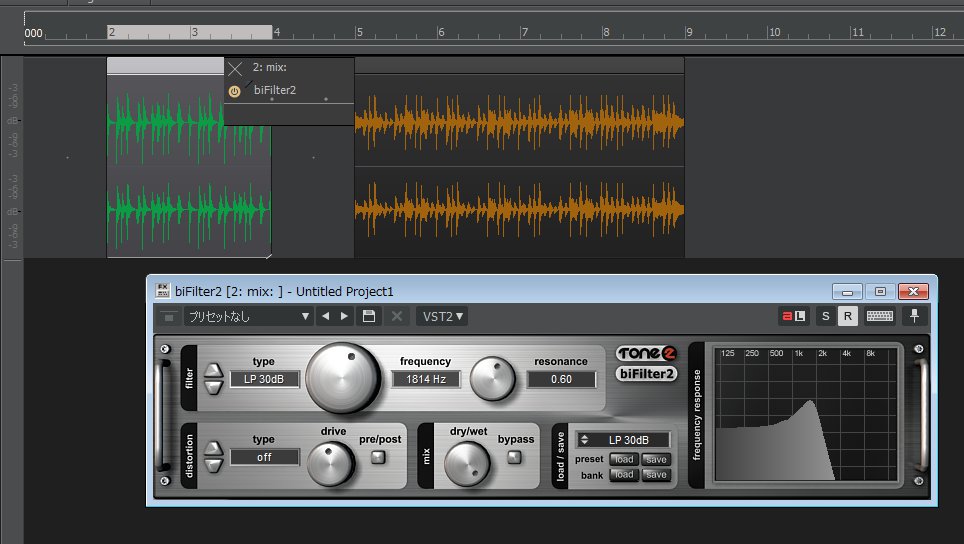Click bank load button
This screenshot has height=544, width=964.
click(x=624, y=475)
